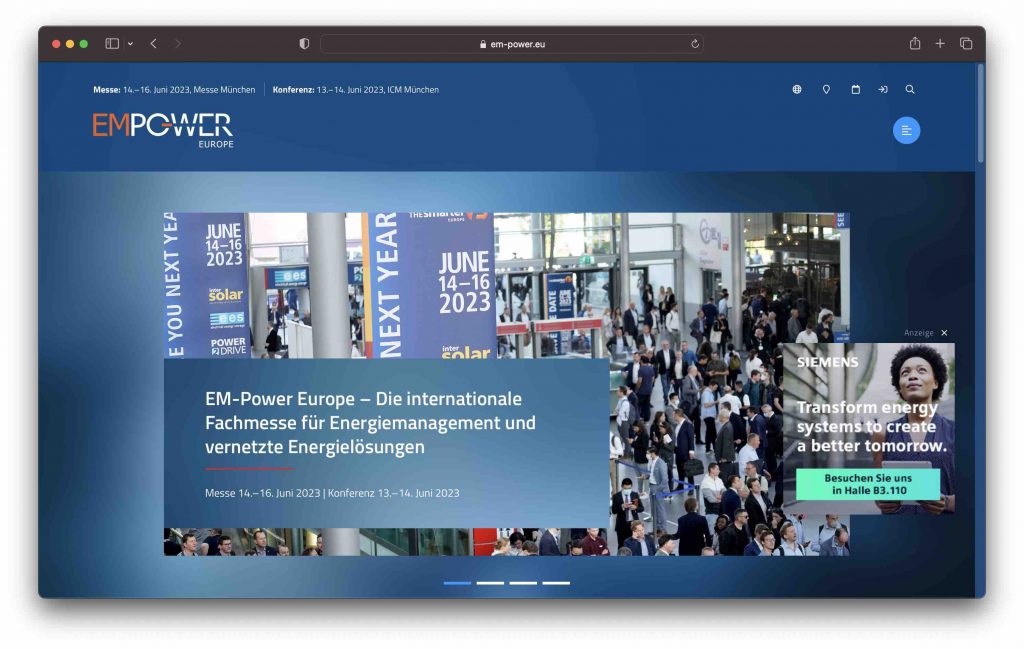Click the reload icon in address bar
The height and width of the screenshot is (649, 1024).
tap(695, 43)
